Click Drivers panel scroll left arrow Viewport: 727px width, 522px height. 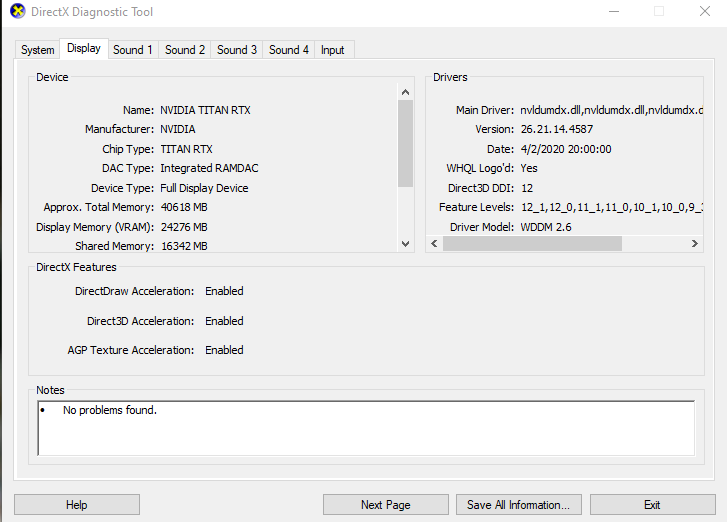coord(434,243)
